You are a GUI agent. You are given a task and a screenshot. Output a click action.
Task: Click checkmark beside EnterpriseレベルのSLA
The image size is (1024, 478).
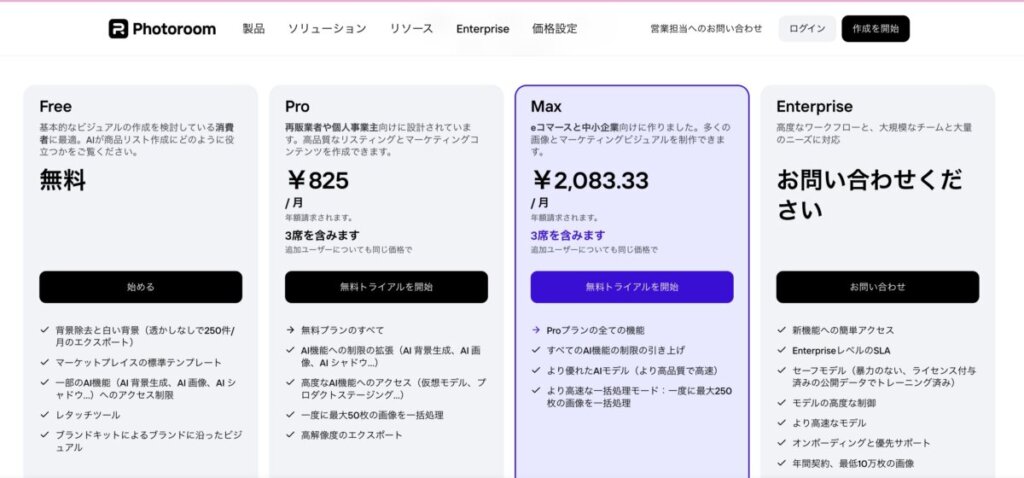click(x=782, y=350)
